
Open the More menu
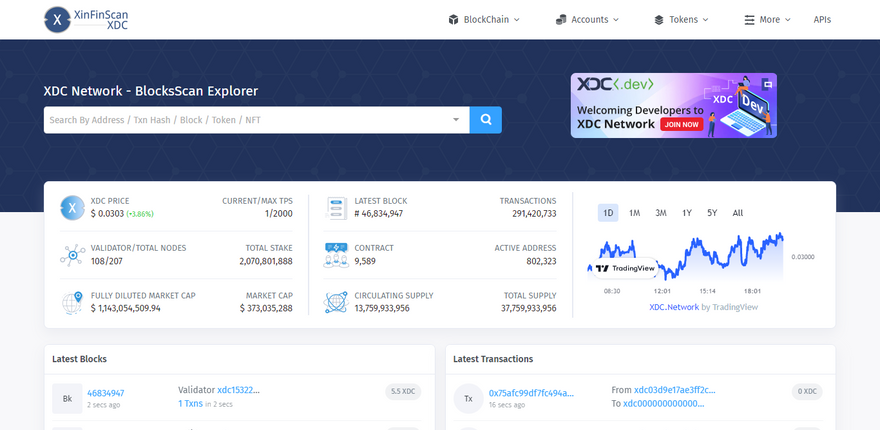coord(768,19)
